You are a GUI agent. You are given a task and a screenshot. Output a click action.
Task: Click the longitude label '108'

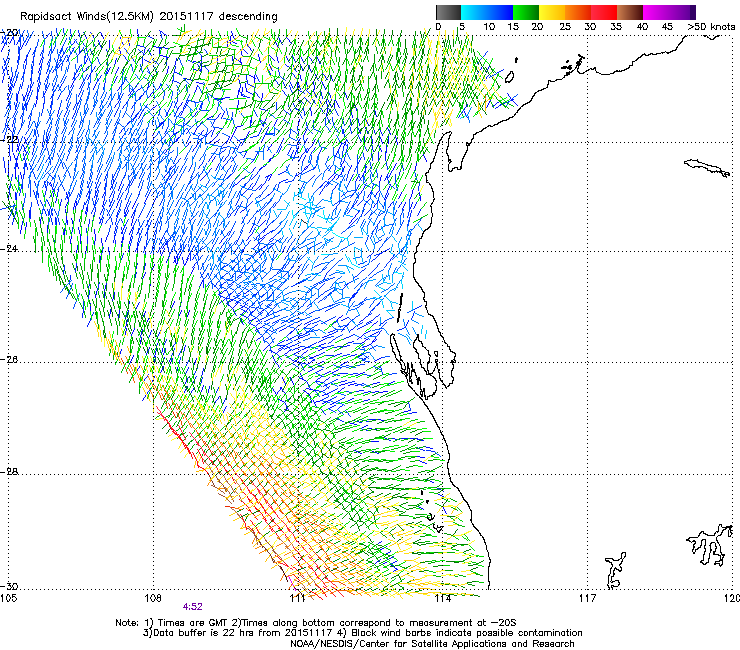[152, 599]
